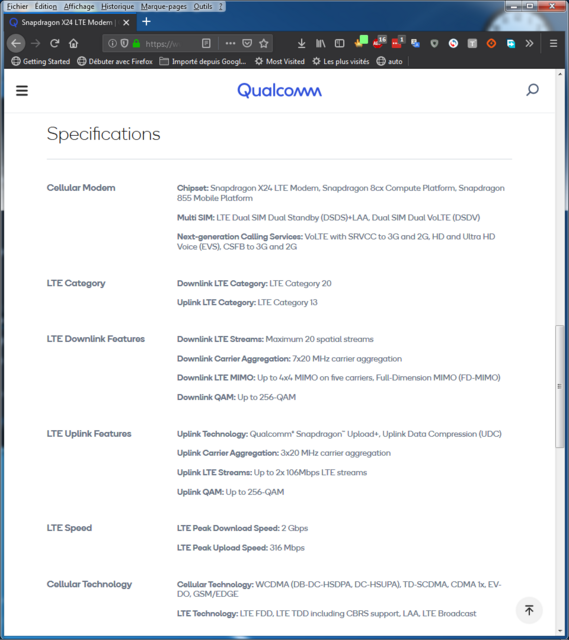The width and height of the screenshot is (569, 640).
Task: Click the LTE Downlink Features label
Action: pyautogui.click(x=96, y=339)
